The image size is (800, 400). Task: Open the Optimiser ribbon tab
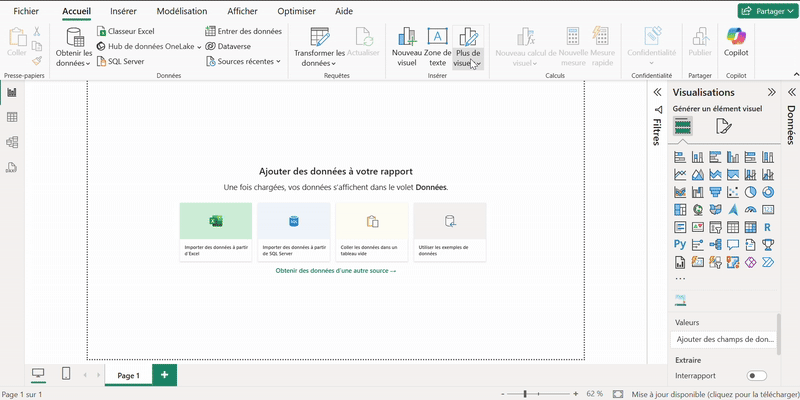[296, 11]
